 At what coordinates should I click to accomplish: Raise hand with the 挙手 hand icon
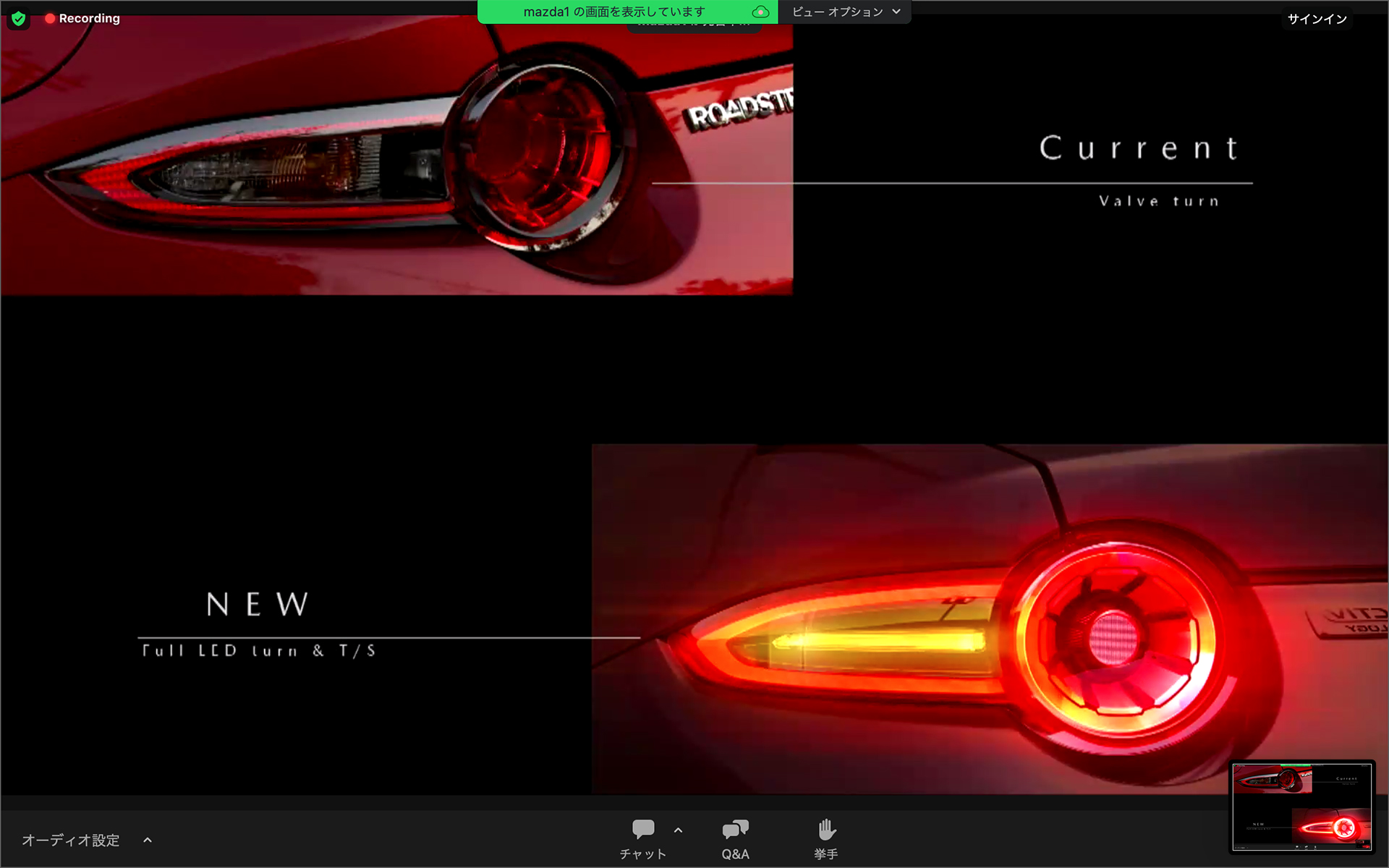tap(826, 829)
